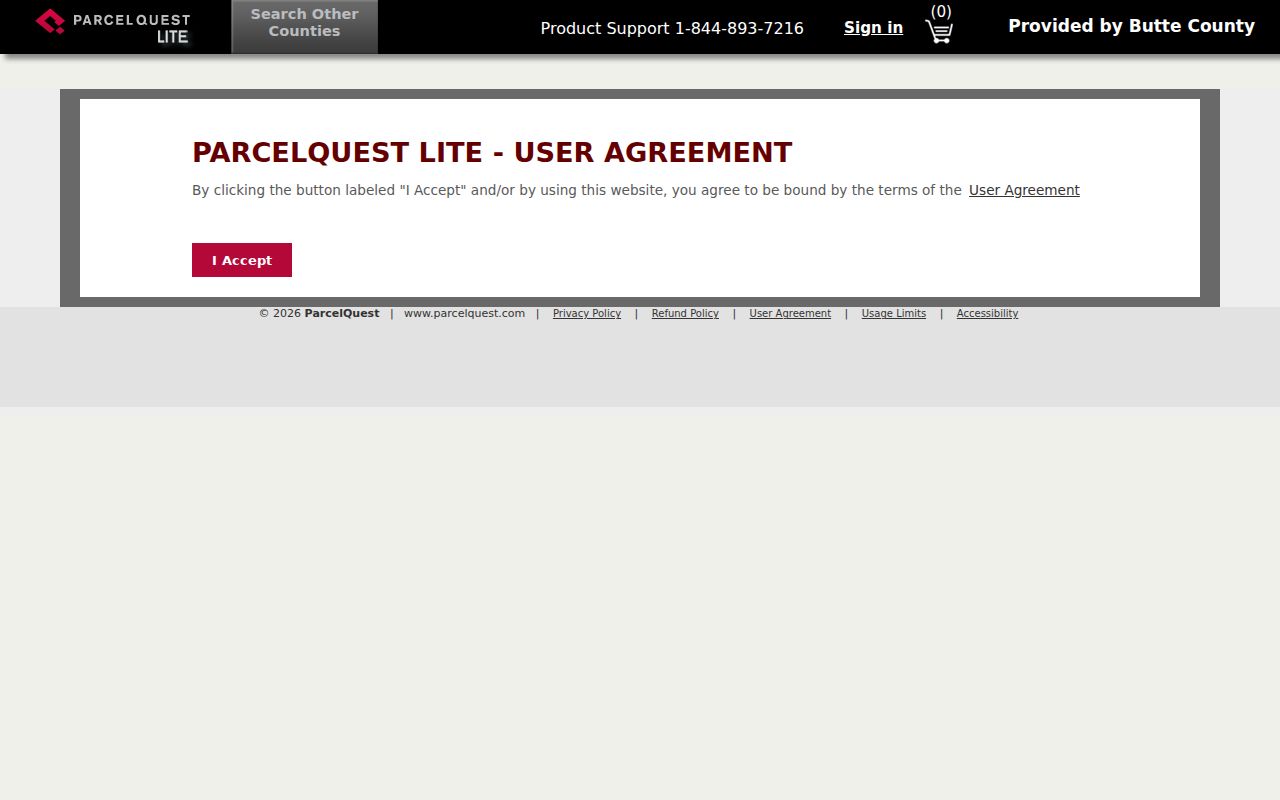Open User Agreement link in footer
The height and width of the screenshot is (800, 1280).
790,313
